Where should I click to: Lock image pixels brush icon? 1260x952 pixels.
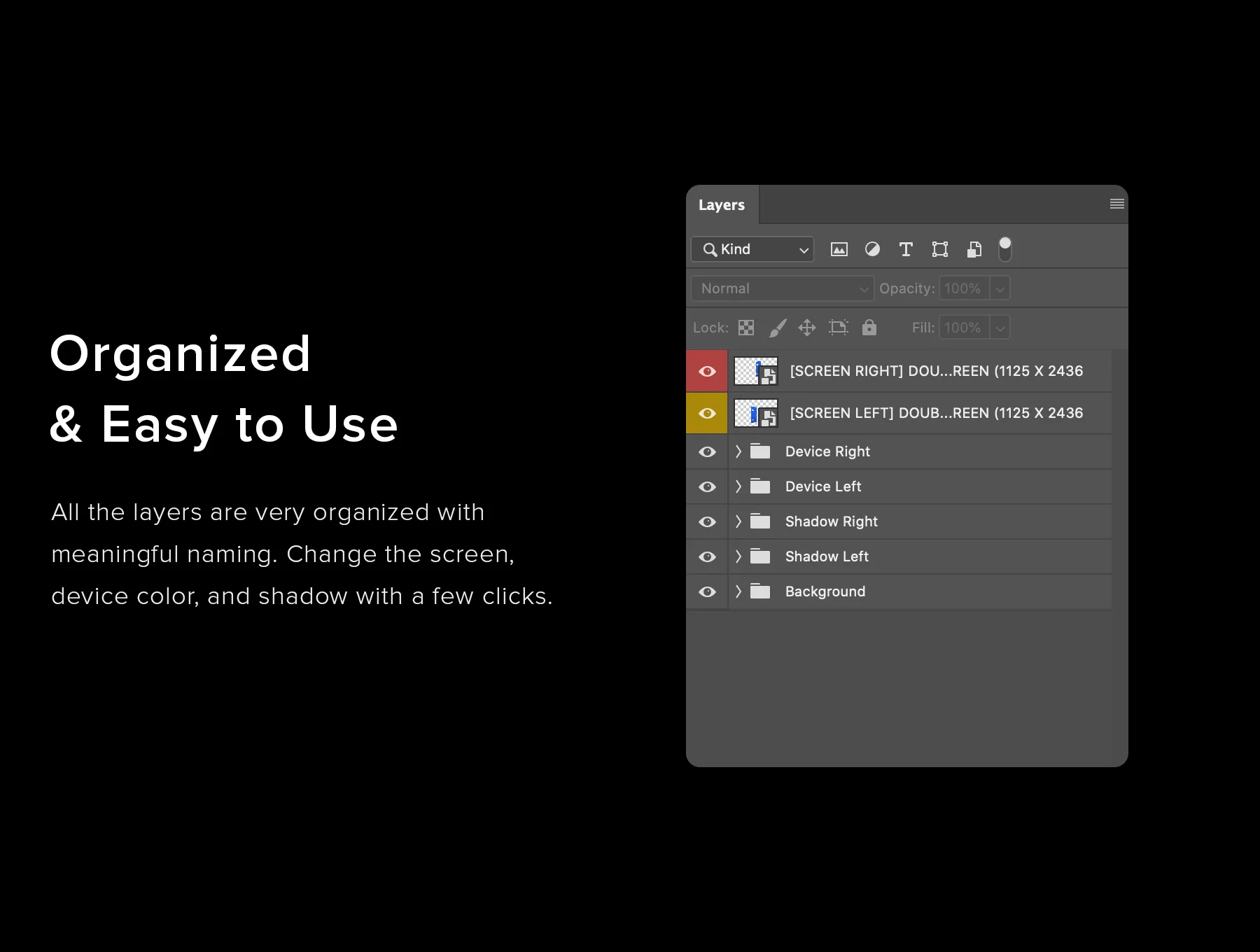pyautogui.click(x=778, y=328)
